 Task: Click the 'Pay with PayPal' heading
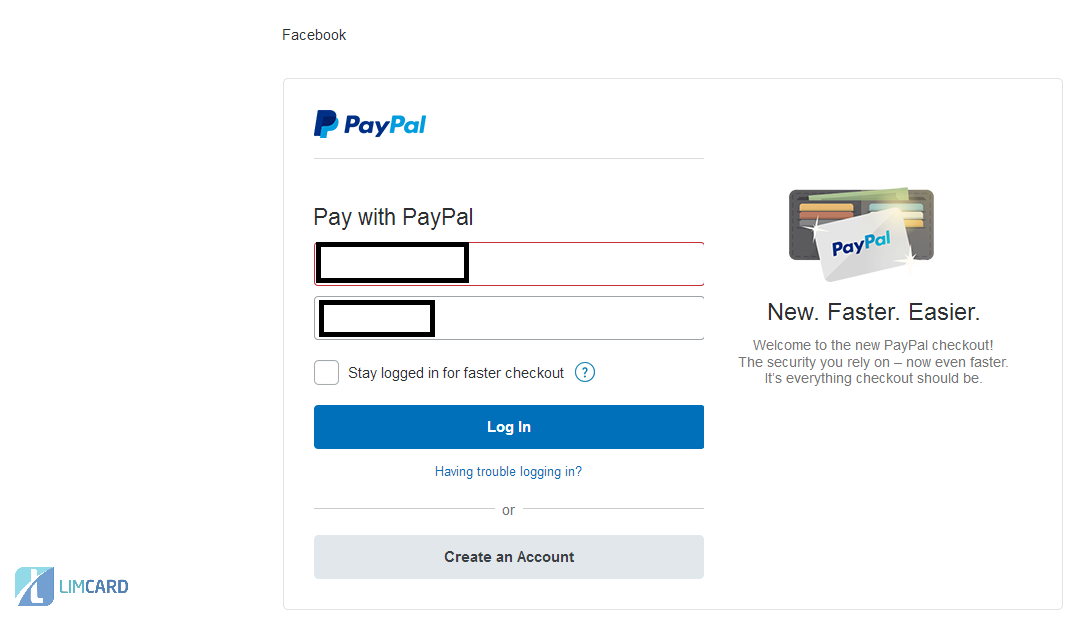[x=393, y=217]
